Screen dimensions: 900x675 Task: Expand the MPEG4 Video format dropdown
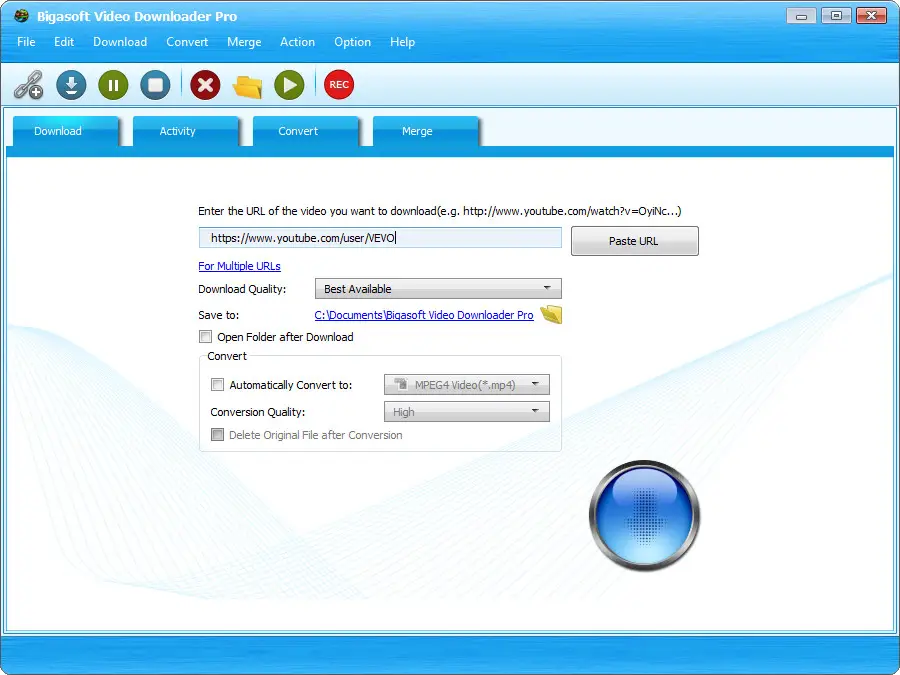coord(467,385)
